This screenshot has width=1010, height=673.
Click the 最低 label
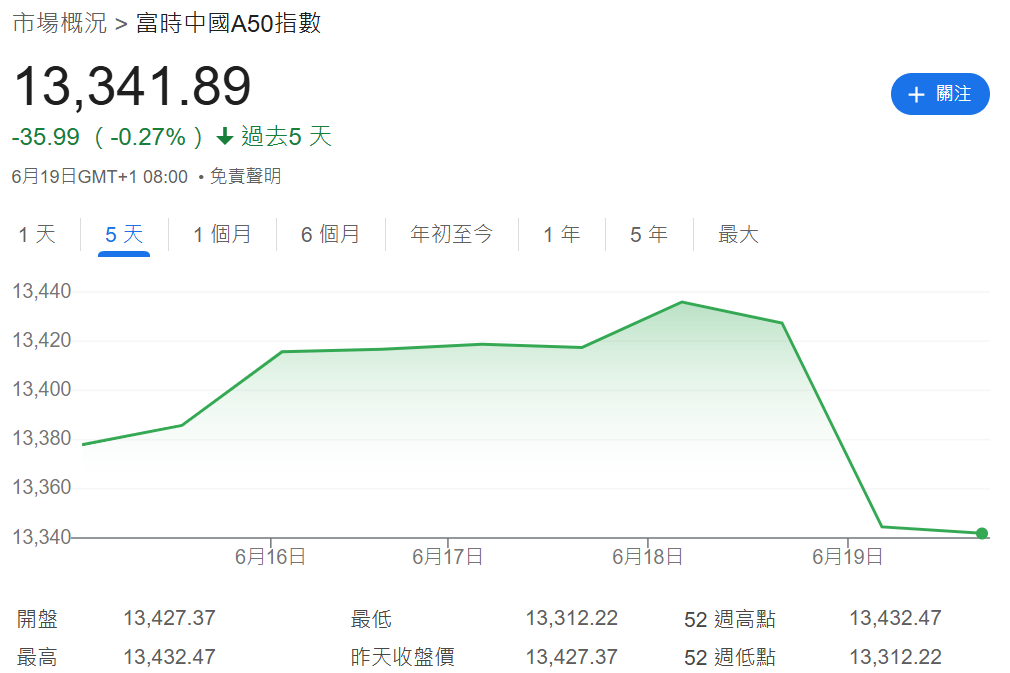(371, 619)
